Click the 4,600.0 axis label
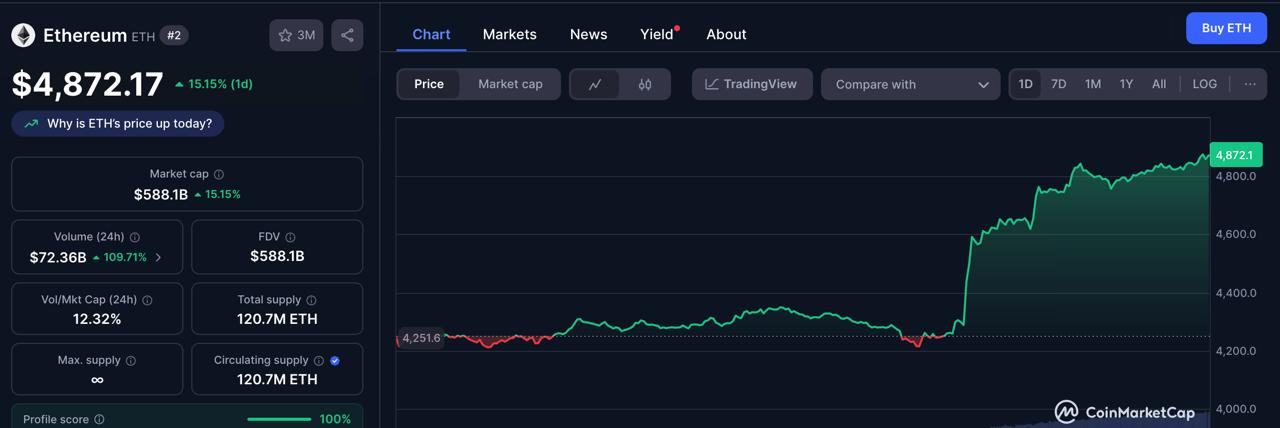Image resolution: width=1280 pixels, height=428 pixels. [1235, 234]
